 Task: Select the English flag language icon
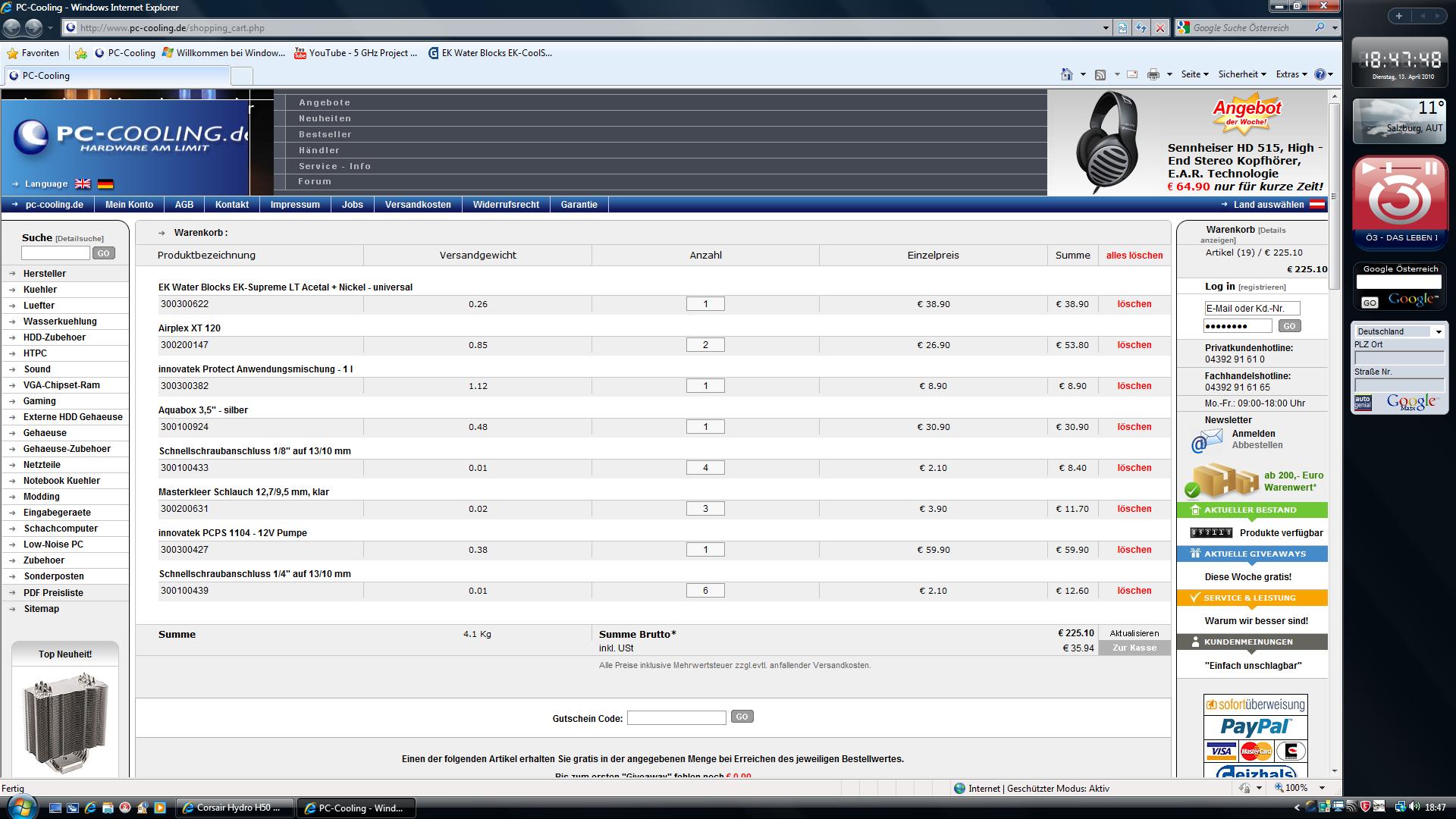pos(83,184)
